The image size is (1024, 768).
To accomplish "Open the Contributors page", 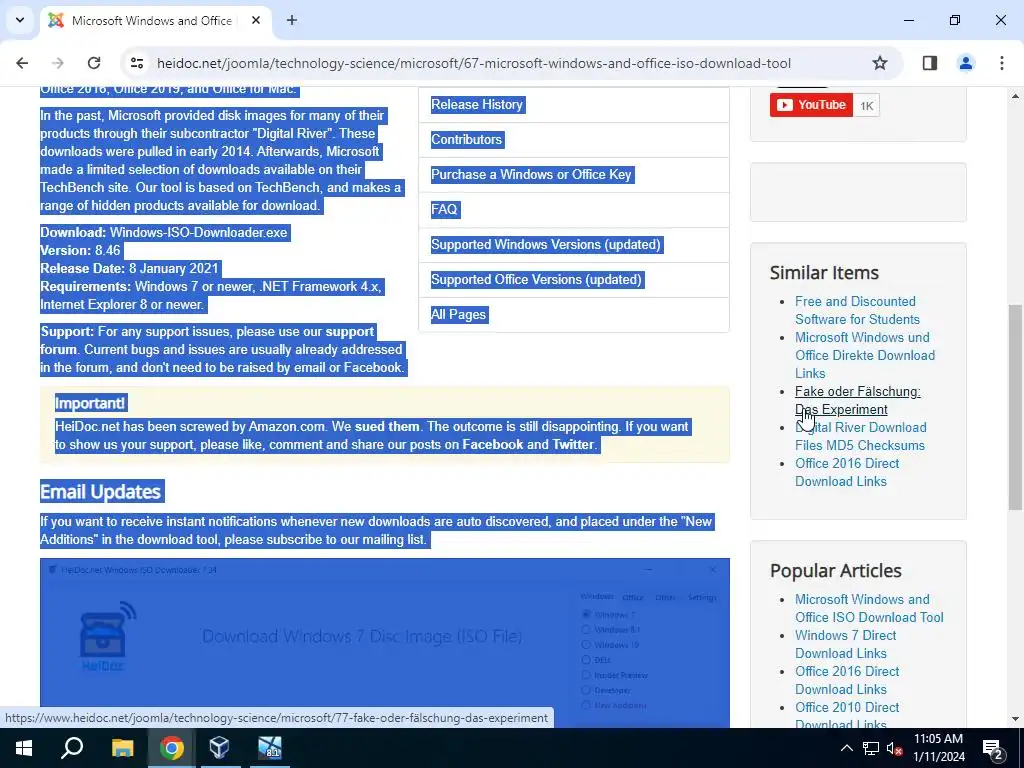I will point(466,139).
